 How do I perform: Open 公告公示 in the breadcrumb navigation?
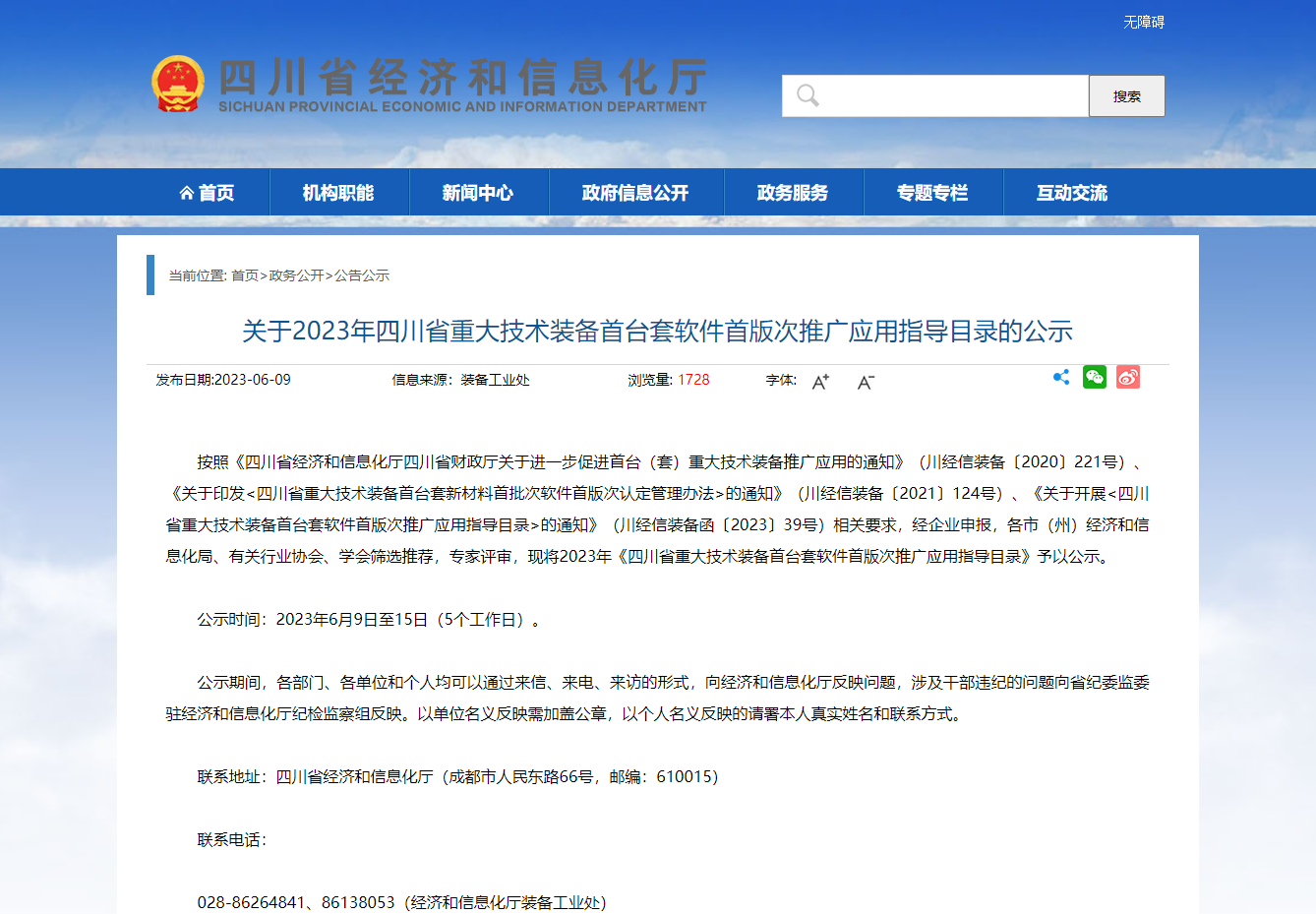(x=360, y=275)
